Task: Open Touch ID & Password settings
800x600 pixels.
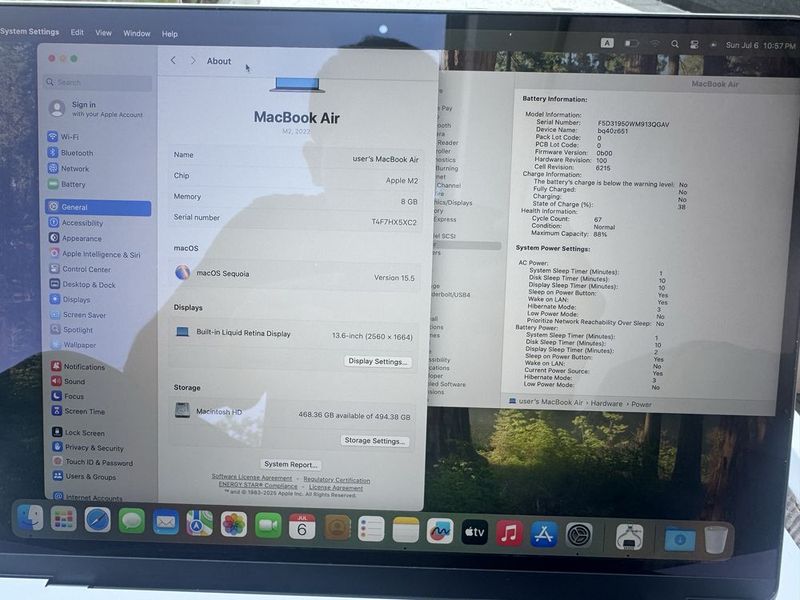Action: coord(93,462)
